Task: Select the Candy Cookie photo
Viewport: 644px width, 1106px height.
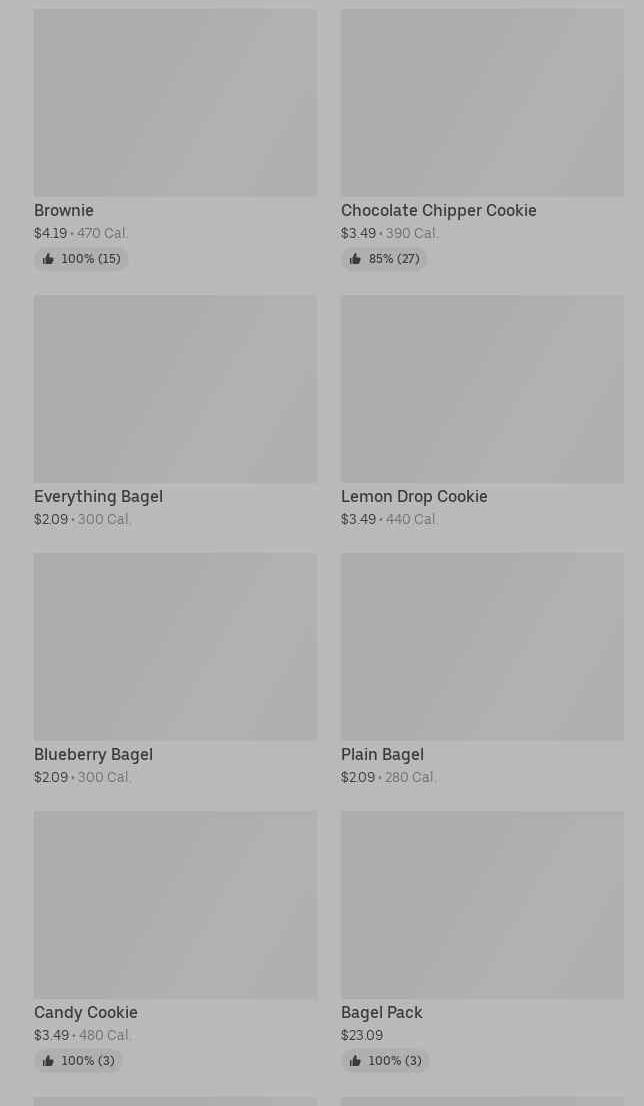Action: pos(175,905)
